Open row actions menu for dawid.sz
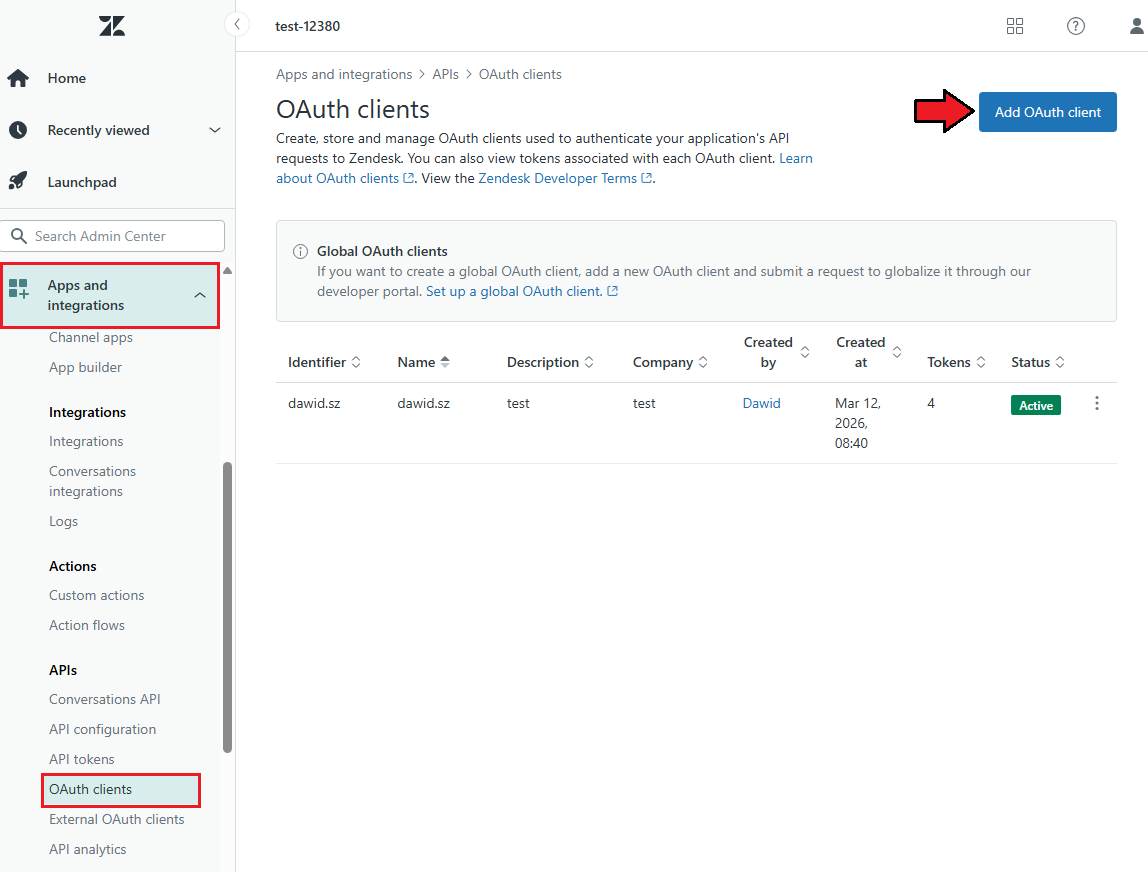Viewport: 1148px width, 872px height. [x=1097, y=404]
